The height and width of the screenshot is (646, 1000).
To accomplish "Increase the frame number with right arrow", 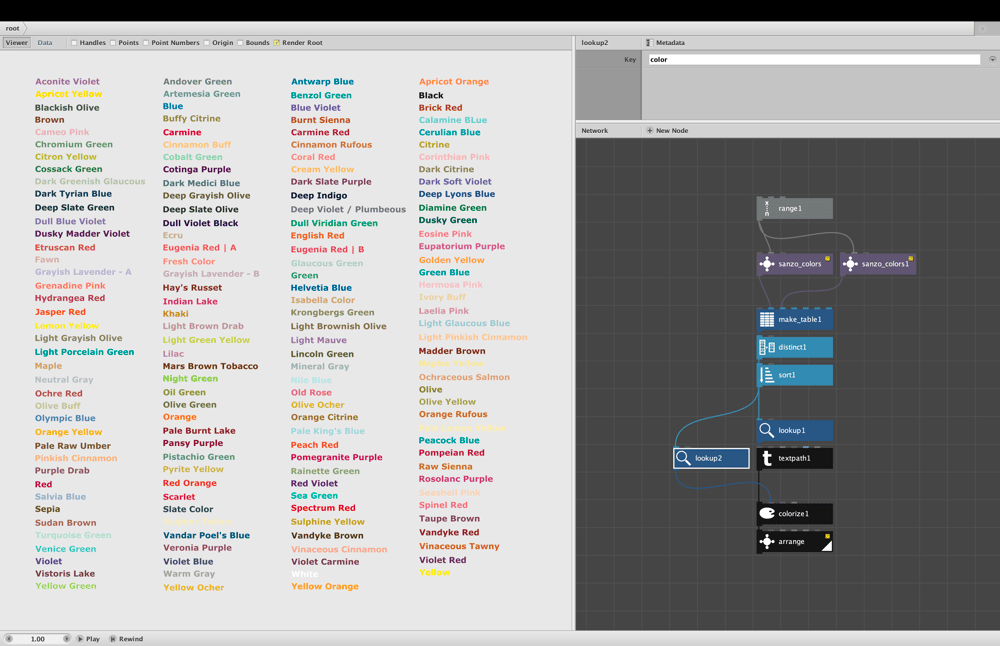I will [x=66, y=638].
